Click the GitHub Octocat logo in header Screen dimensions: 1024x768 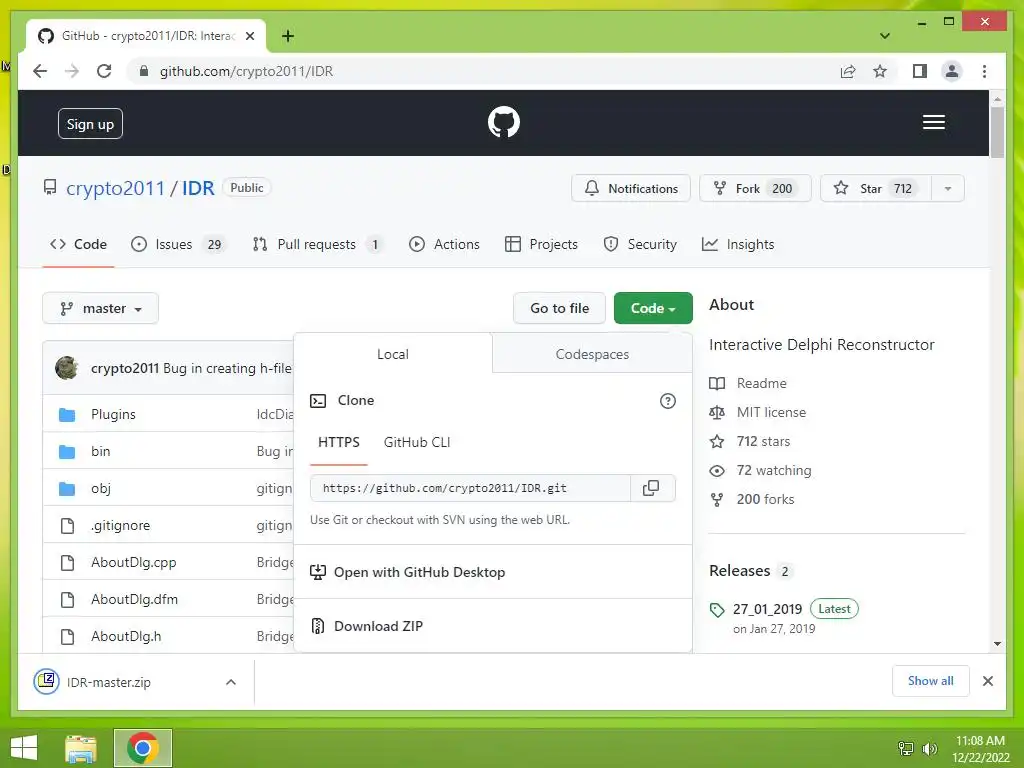click(x=504, y=122)
